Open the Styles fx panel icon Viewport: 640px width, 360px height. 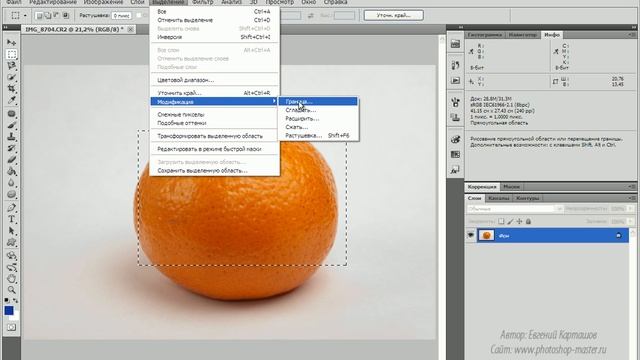click(456, 170)
